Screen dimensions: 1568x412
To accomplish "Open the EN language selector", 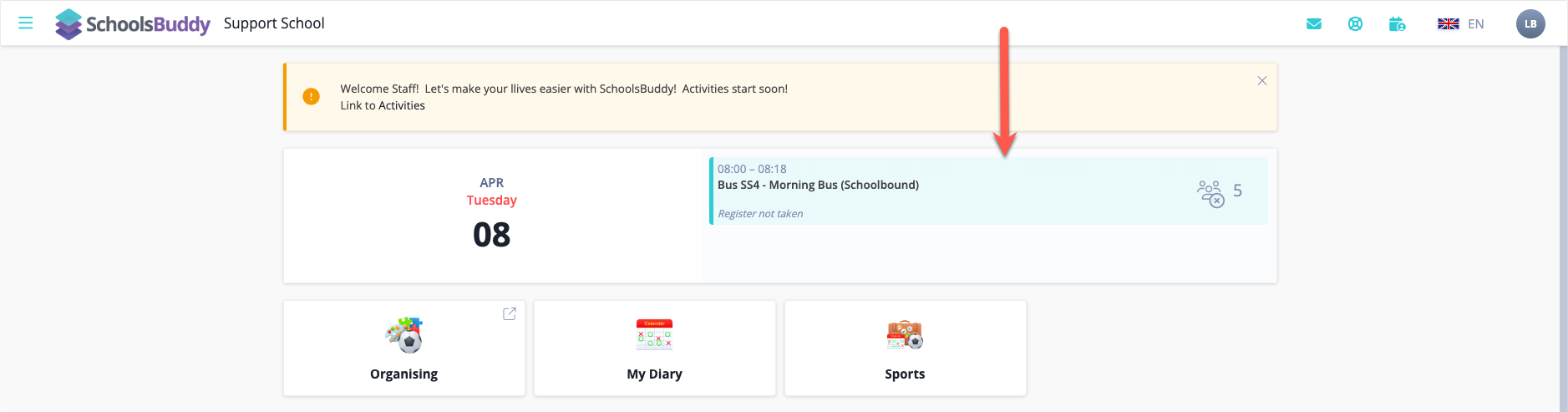I will click(1475, 24).
